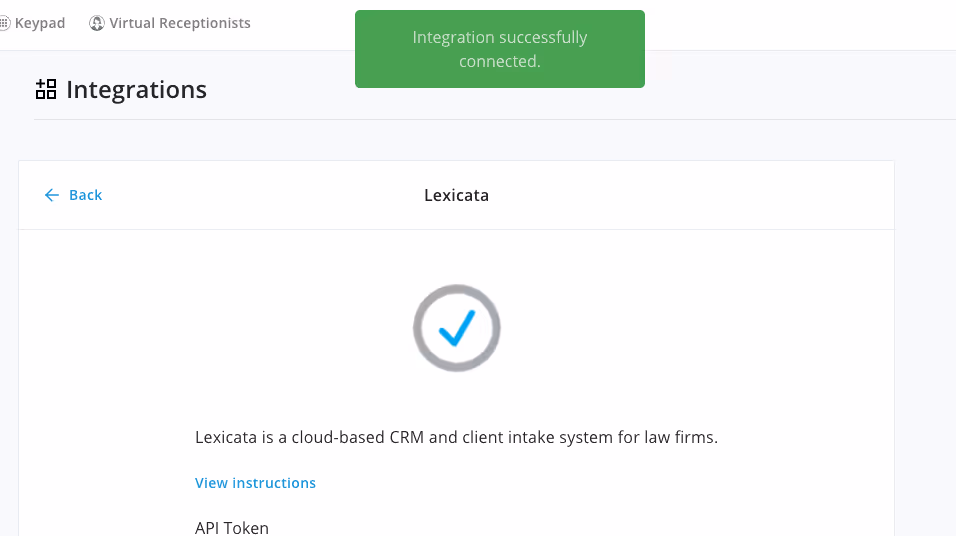
Task: Open the Virtual Receptionists tab
Action: [x=170, y=23]
